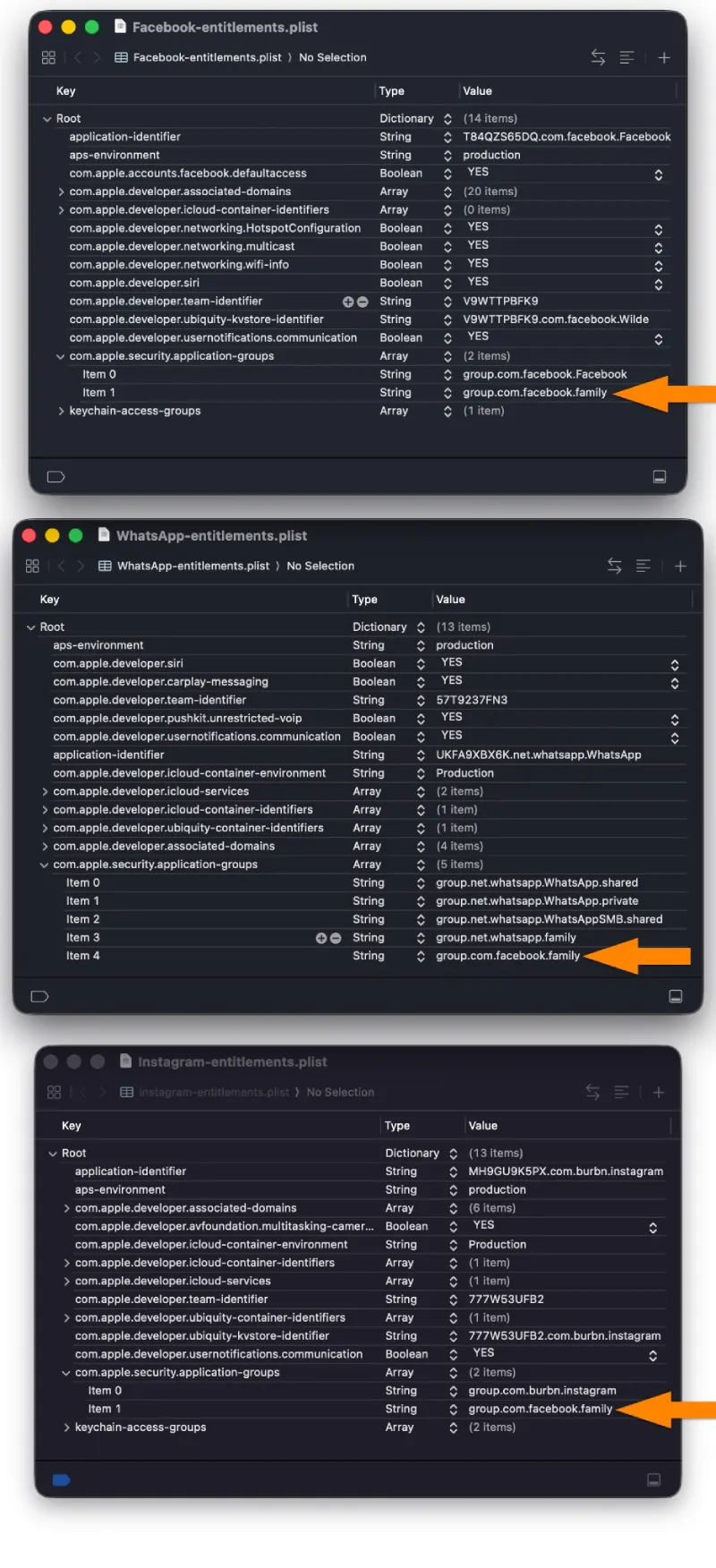Click Instagram-entitlements.plist breadcrumb in jump bar

click(205, 1092)
